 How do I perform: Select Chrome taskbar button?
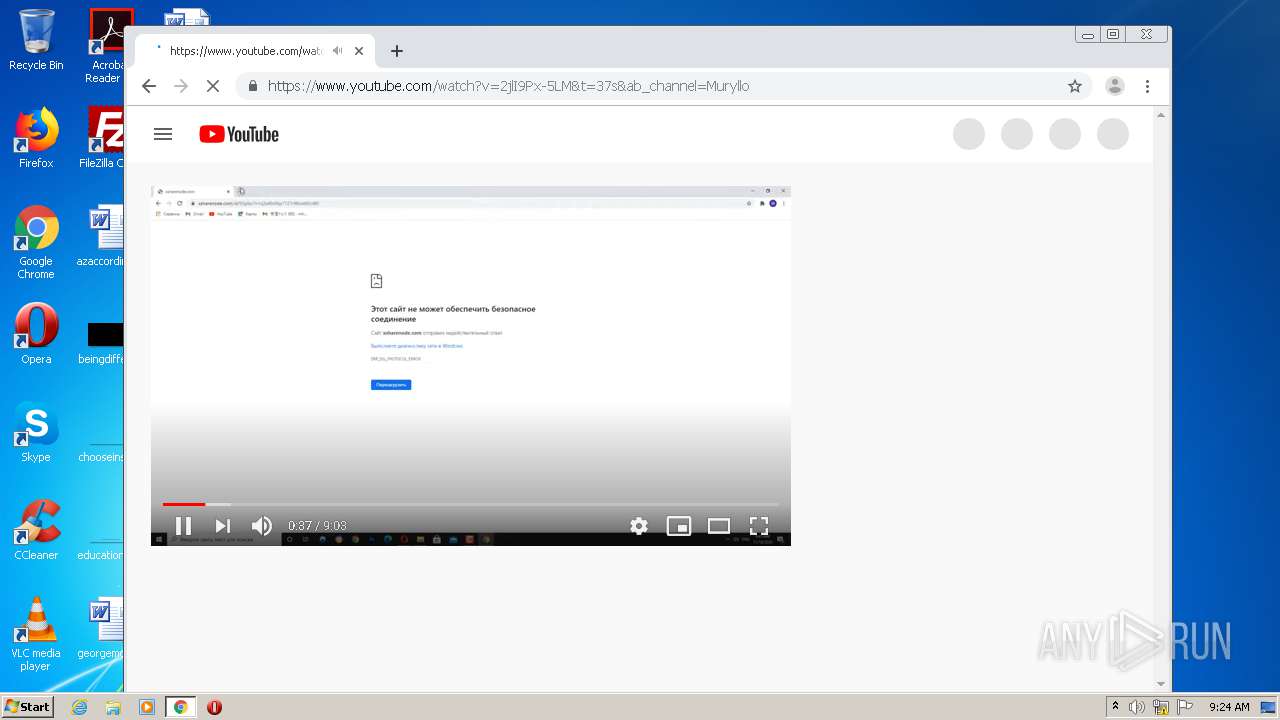[180, 707]
